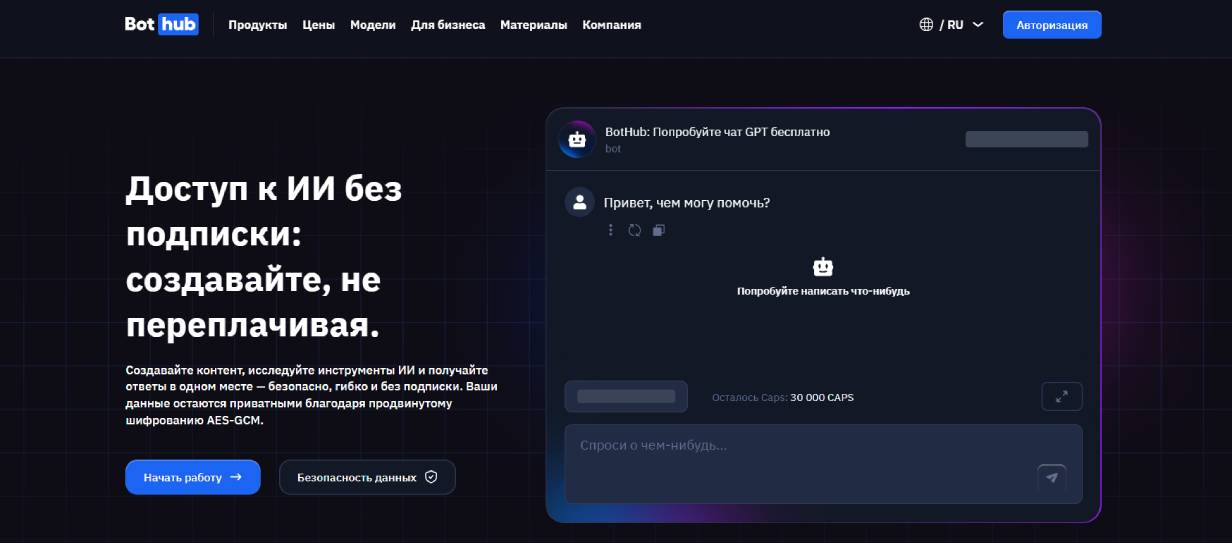Click the BotHub: Попробуйте чат GPT бесплатно title
This screenshot has height=543, width=1232.
click(x=717, y=131)
